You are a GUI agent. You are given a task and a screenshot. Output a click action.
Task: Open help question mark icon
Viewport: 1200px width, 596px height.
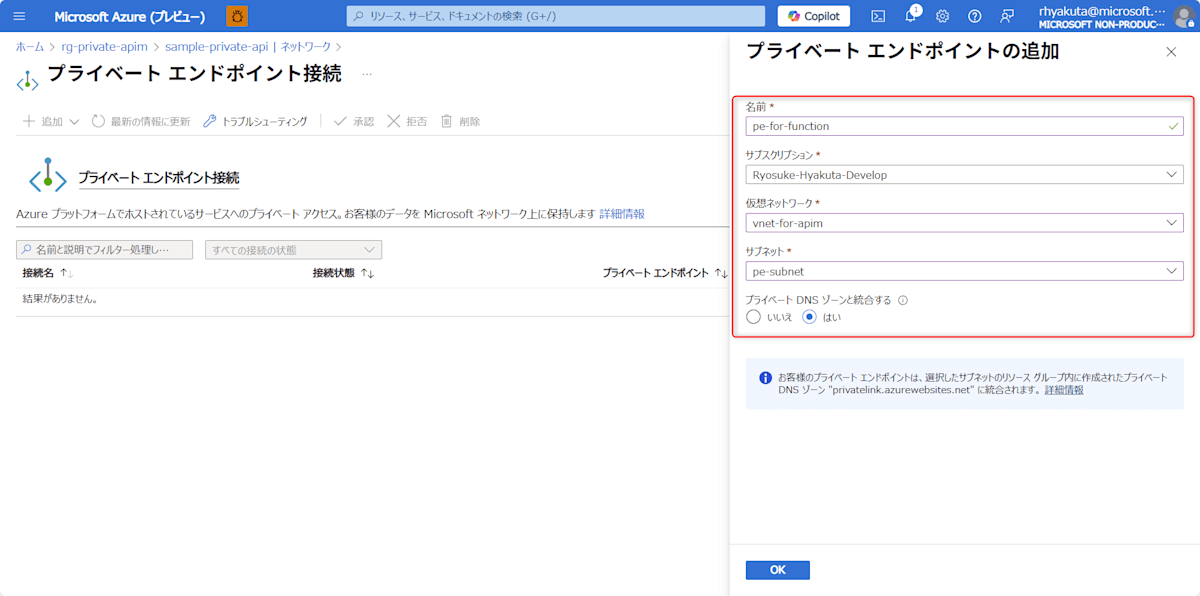point(975,16)
